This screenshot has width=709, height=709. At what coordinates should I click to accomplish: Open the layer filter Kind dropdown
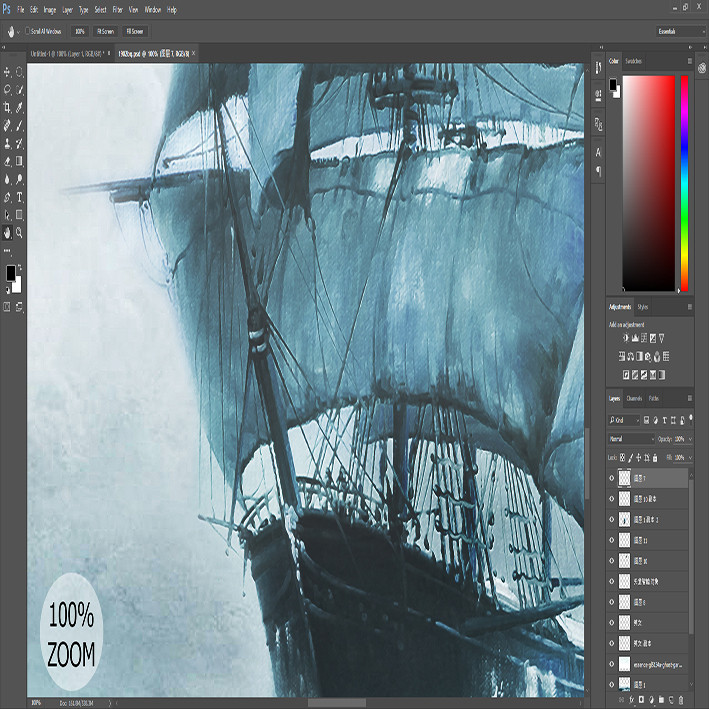coord(624,420)
